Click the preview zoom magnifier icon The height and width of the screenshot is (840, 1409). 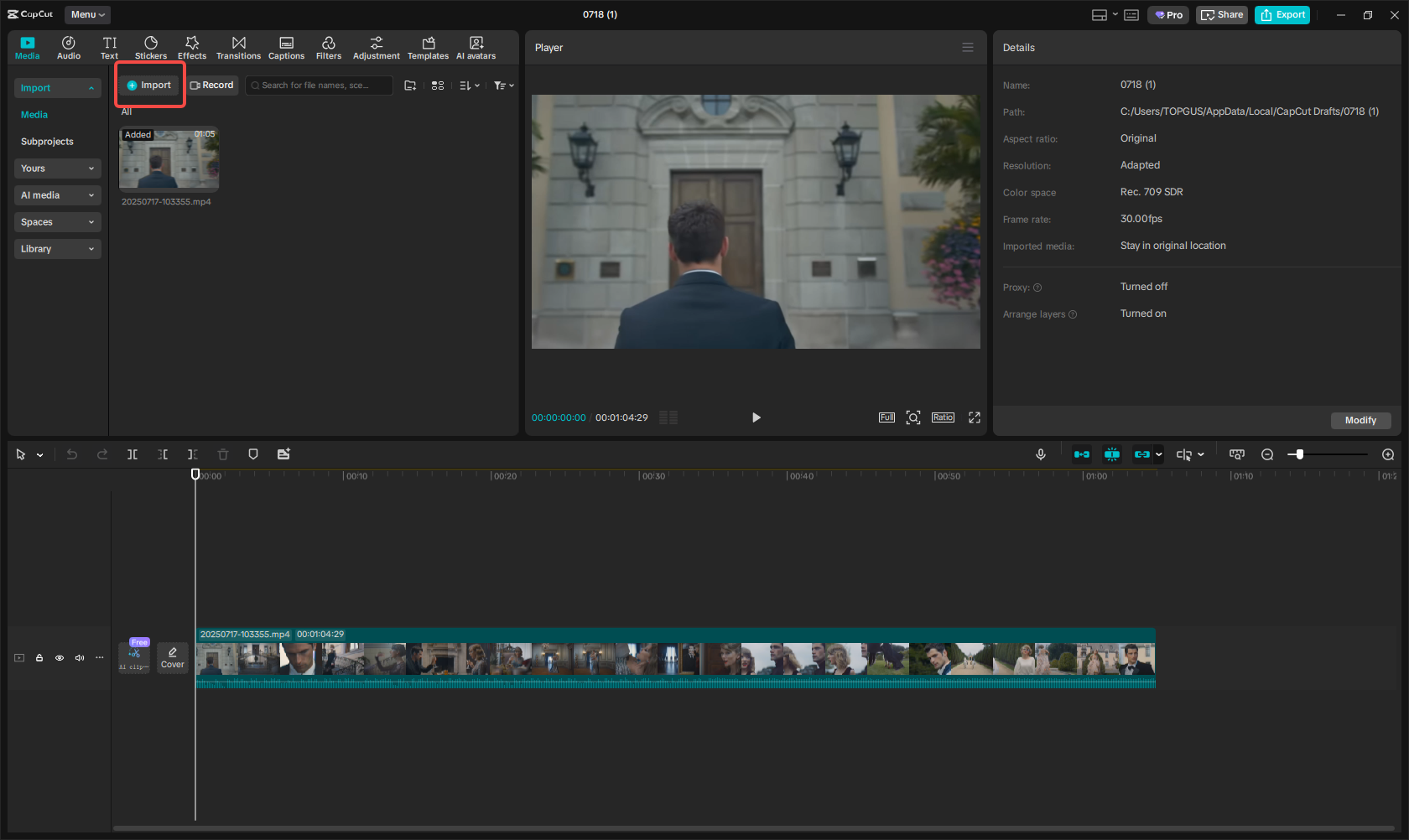coord(913,417)
